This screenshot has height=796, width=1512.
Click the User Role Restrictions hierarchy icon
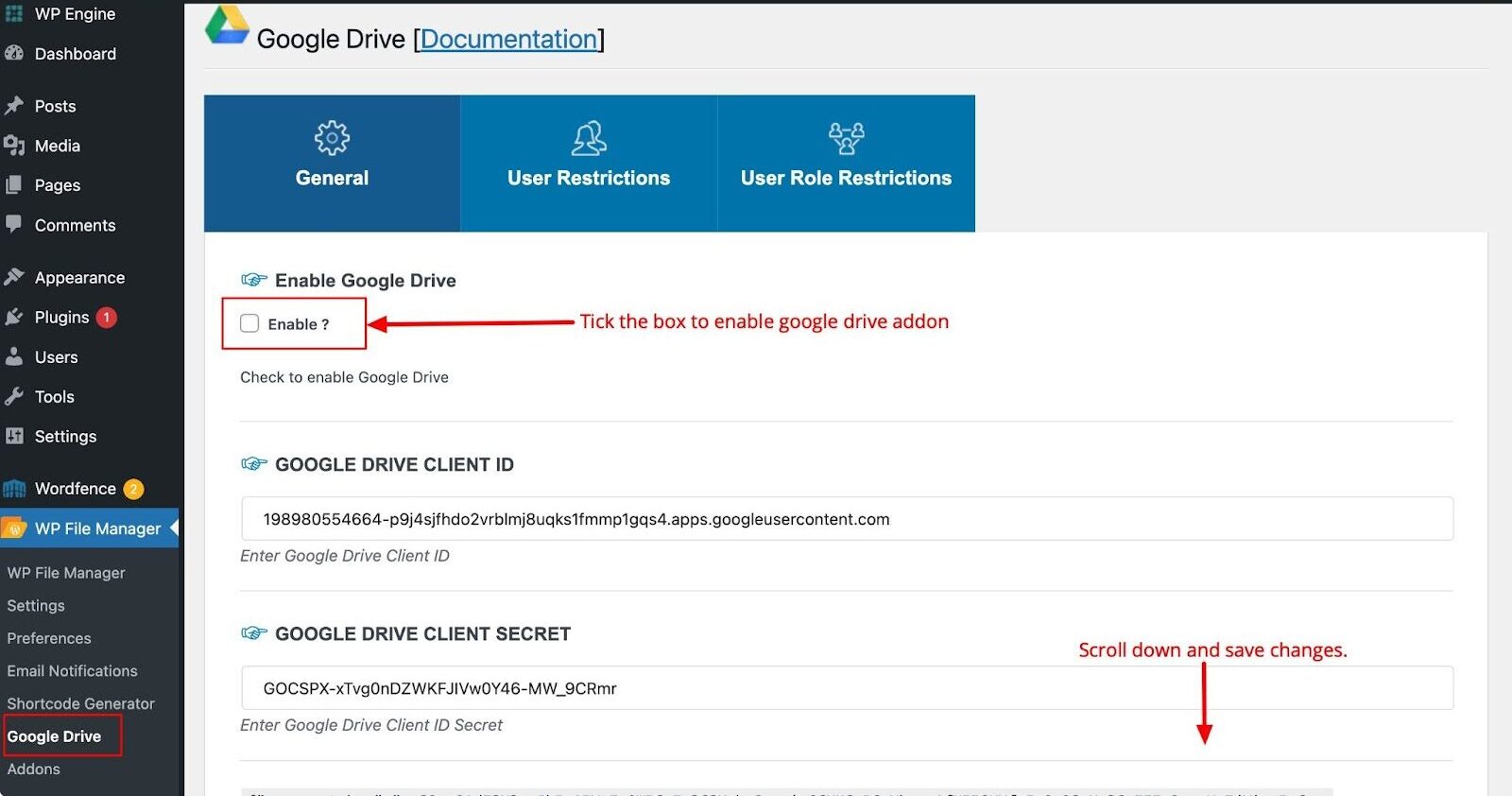point(847,138)
